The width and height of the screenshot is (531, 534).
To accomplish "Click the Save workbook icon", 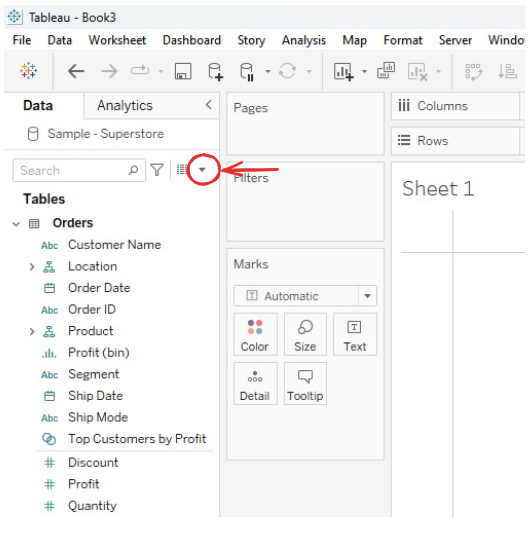I will [183, 72].
